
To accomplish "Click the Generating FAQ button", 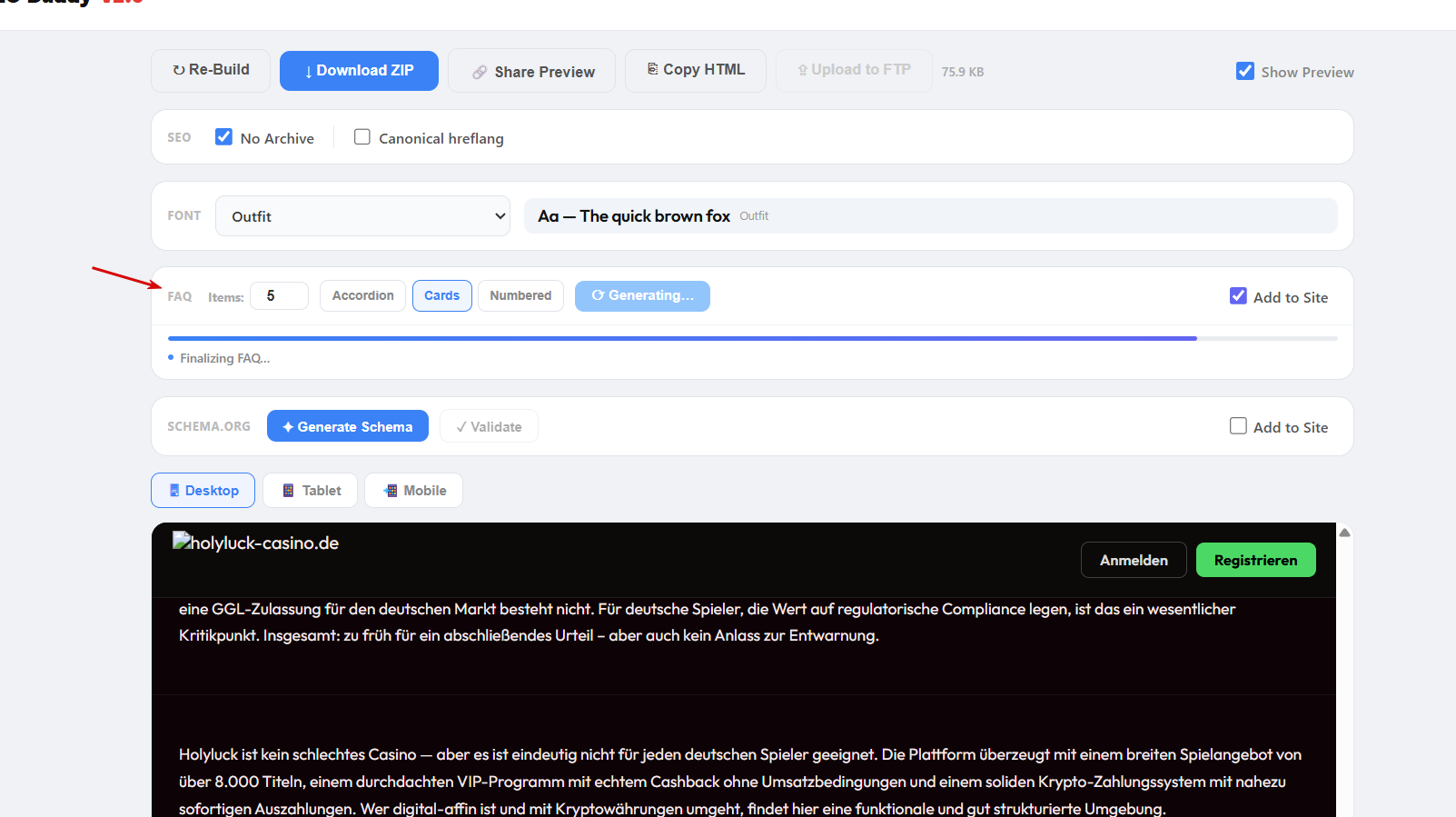I will pos(642,295).
